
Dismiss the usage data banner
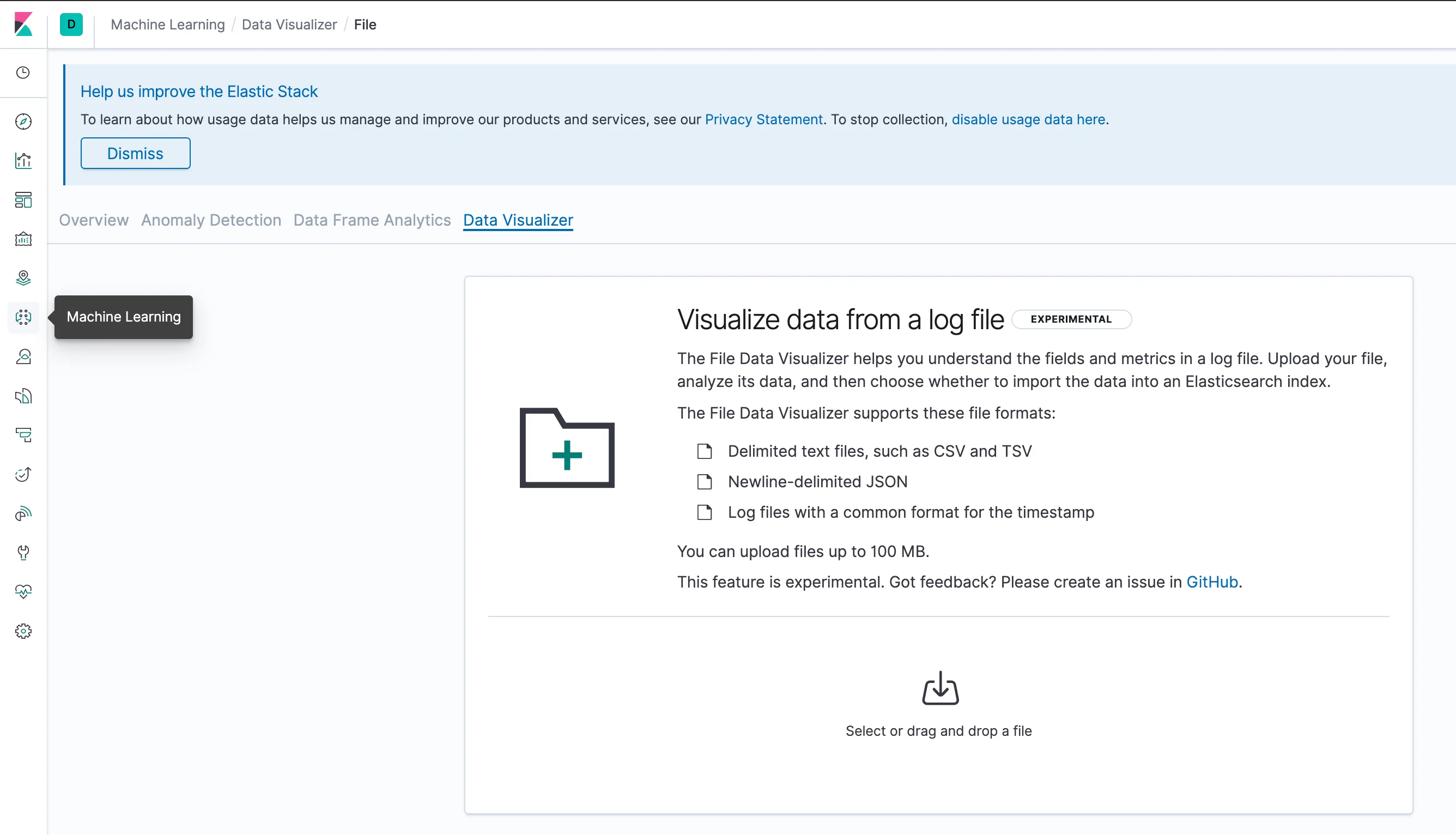(135, 154)
